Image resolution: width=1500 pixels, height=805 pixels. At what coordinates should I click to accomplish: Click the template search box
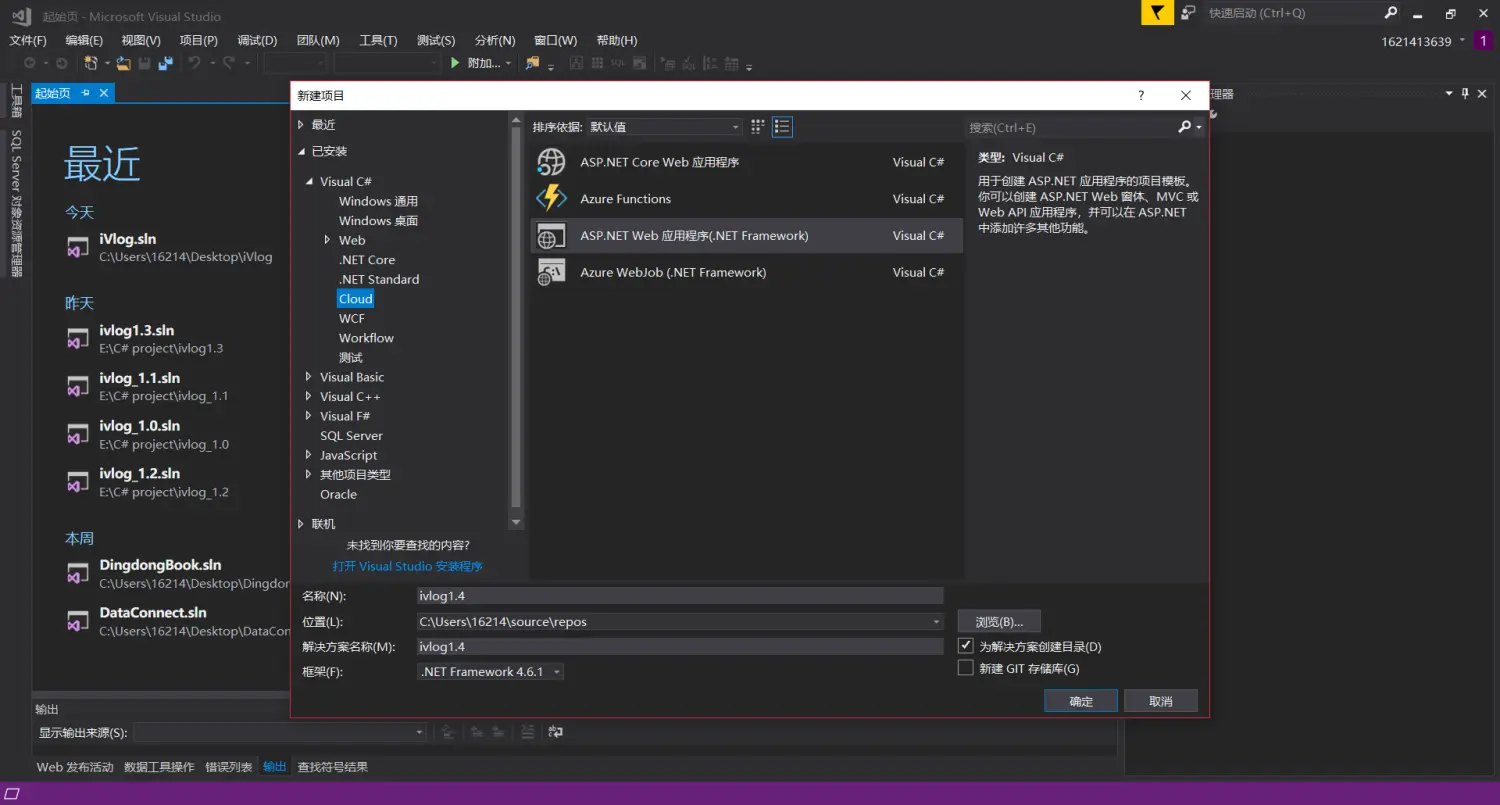point(1070,127)
